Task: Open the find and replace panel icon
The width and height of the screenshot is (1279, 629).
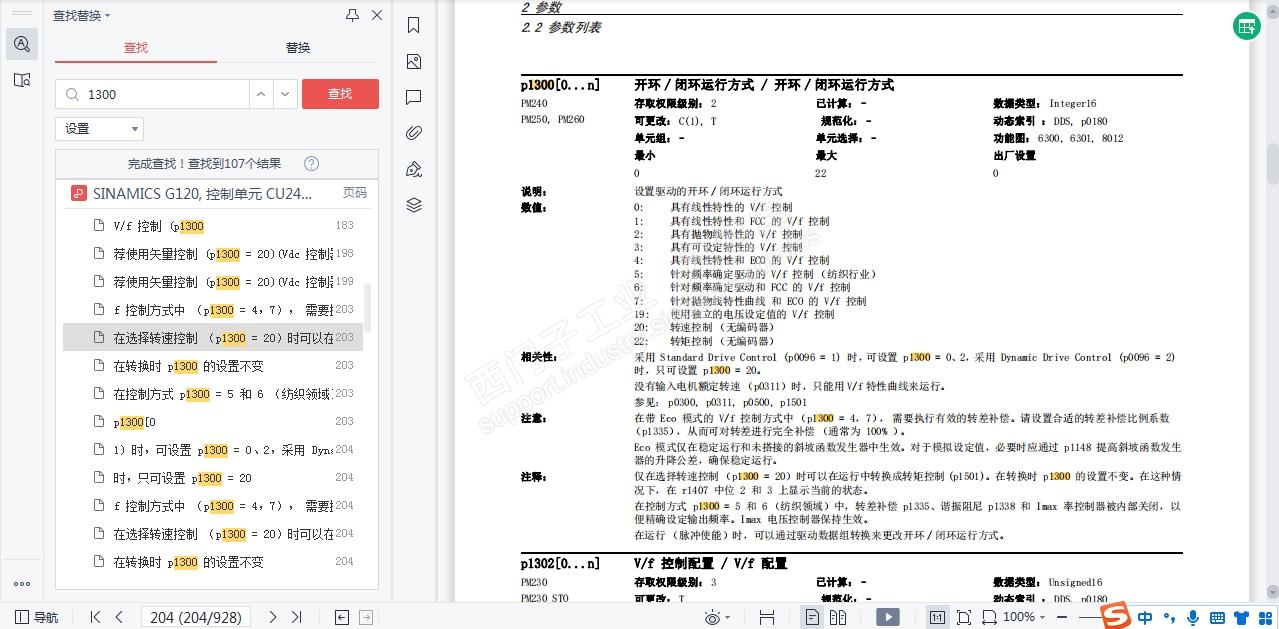Action: [22, 44]
